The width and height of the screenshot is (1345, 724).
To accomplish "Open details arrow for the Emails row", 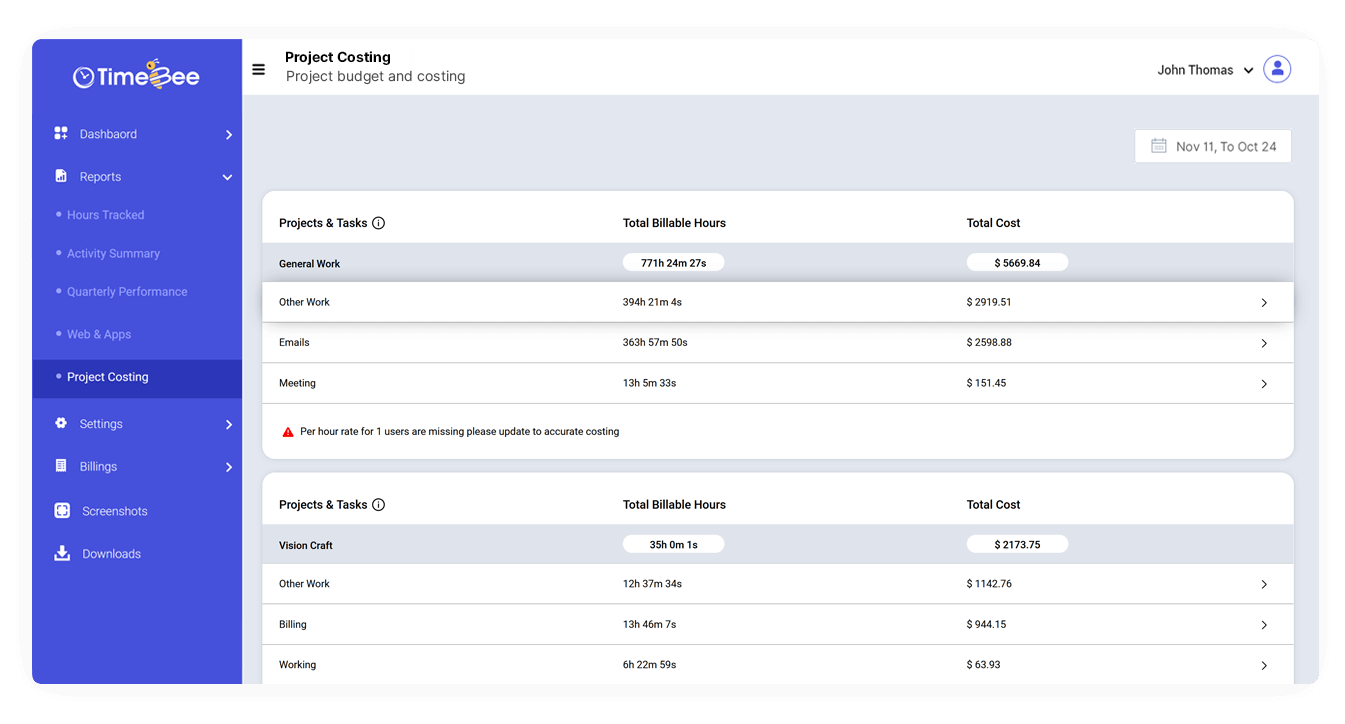I will pyautogui.click(x=1263, y=342).
